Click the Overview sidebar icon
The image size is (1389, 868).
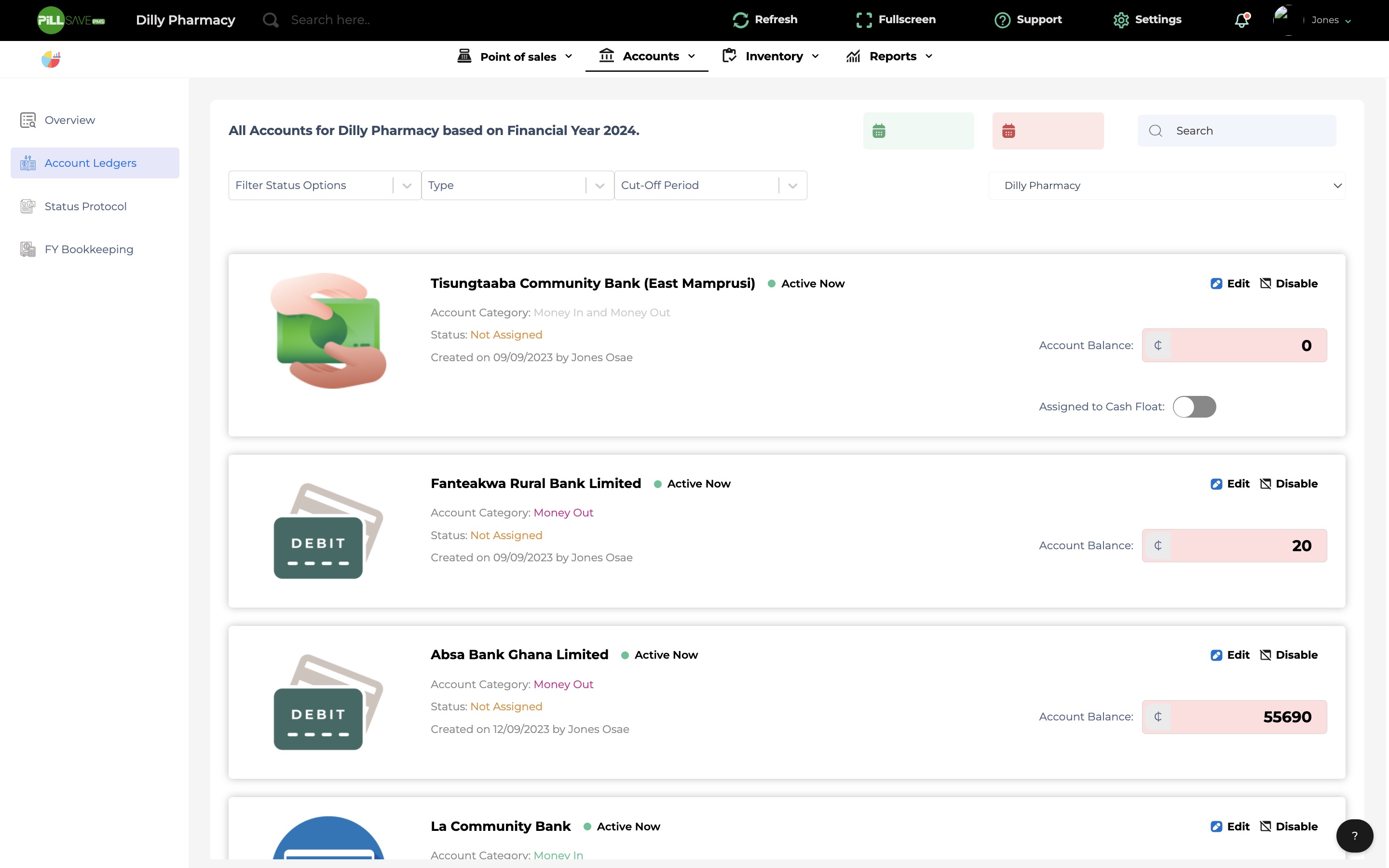pos(28,120)
